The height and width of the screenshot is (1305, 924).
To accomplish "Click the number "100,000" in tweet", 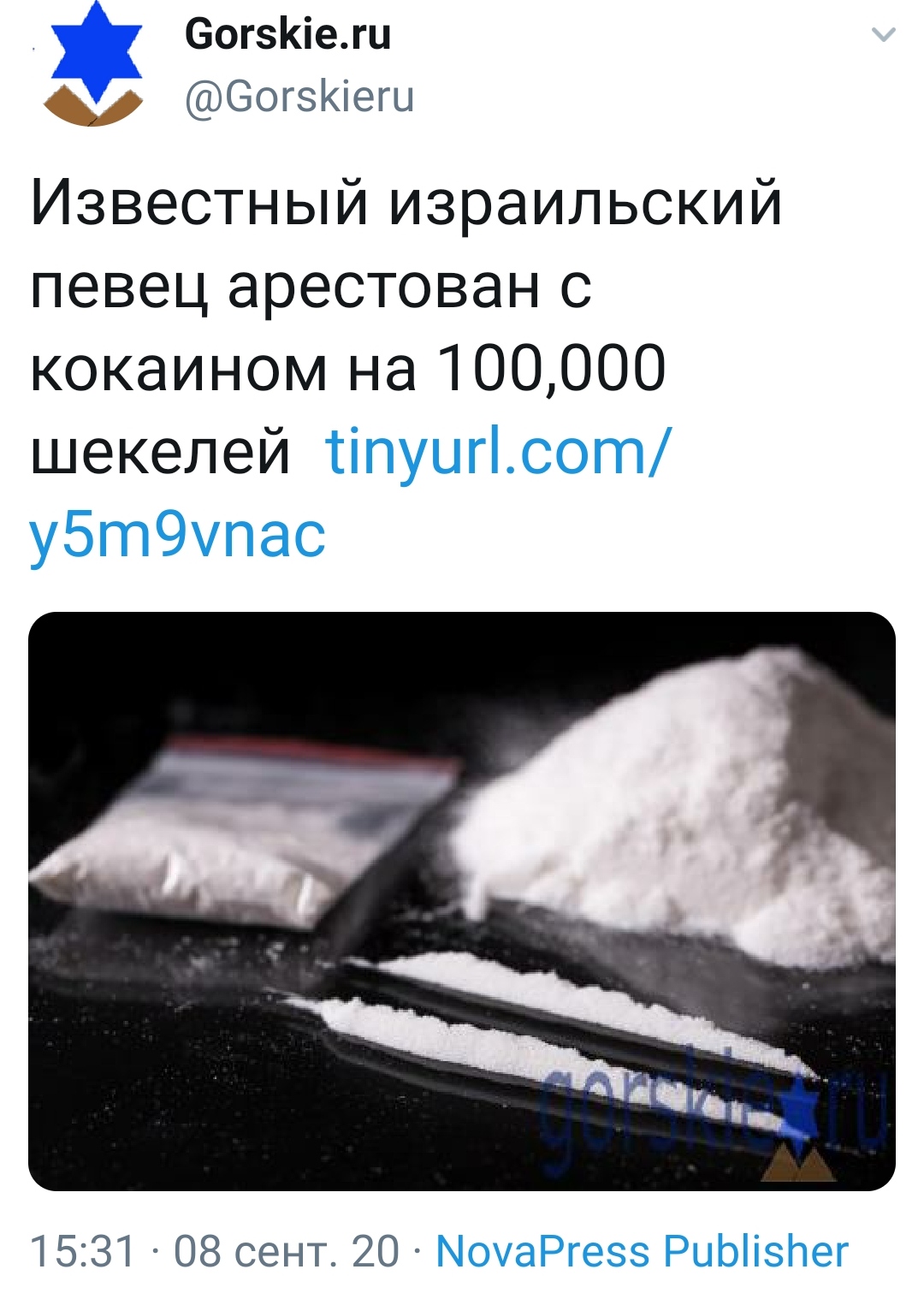I will (x=552, y=370).
